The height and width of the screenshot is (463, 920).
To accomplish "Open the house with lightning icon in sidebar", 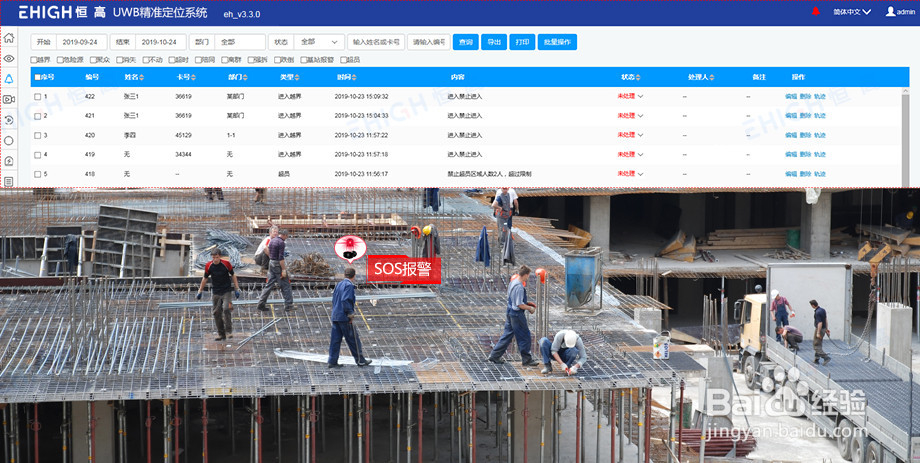I will coord(9,161).
